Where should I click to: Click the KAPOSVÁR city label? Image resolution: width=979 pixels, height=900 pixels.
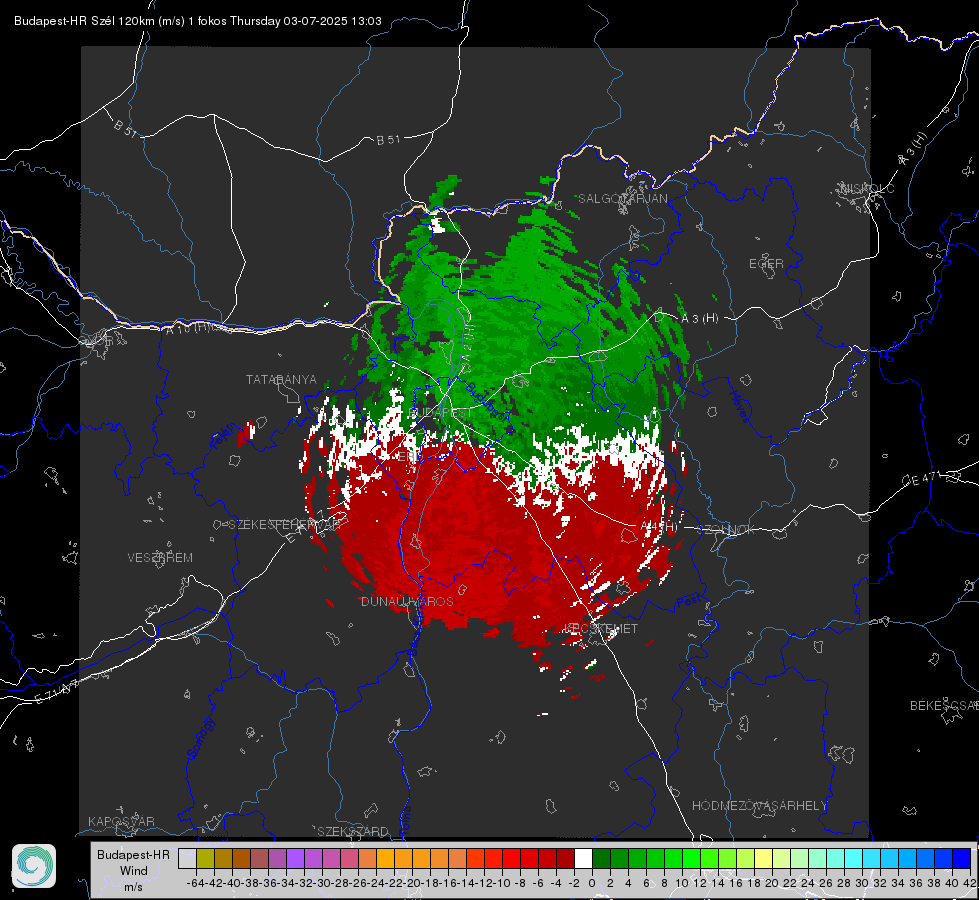coord(121,821)
